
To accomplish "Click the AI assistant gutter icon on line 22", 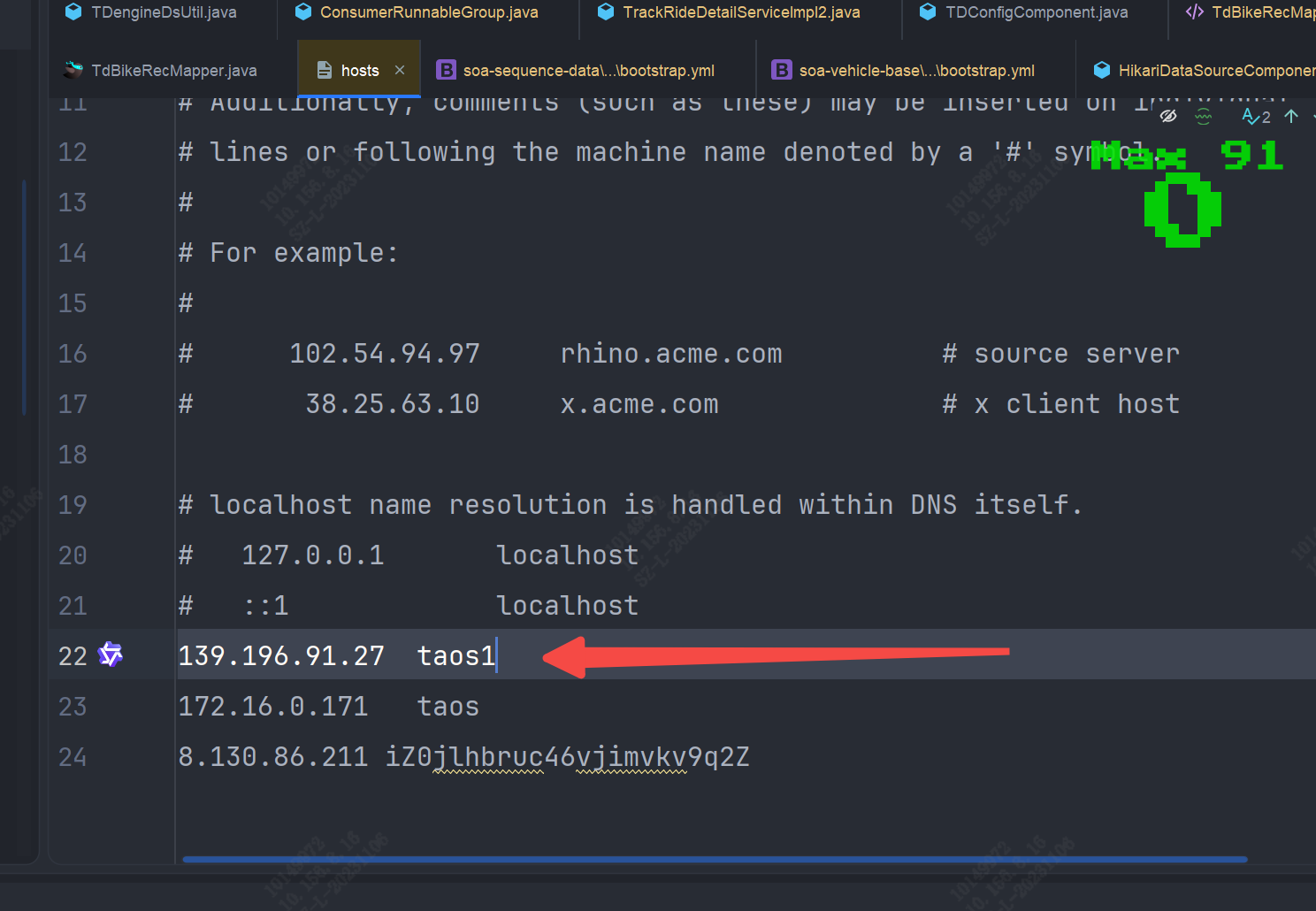I will click(111, 655).
